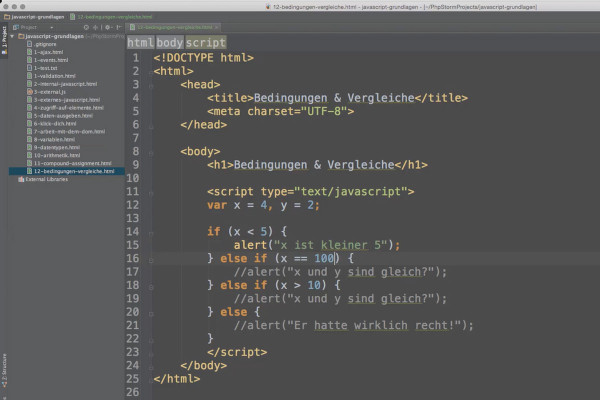Toggle fold marker at line 18 else if
600x400 pixels.
(151, 287)
